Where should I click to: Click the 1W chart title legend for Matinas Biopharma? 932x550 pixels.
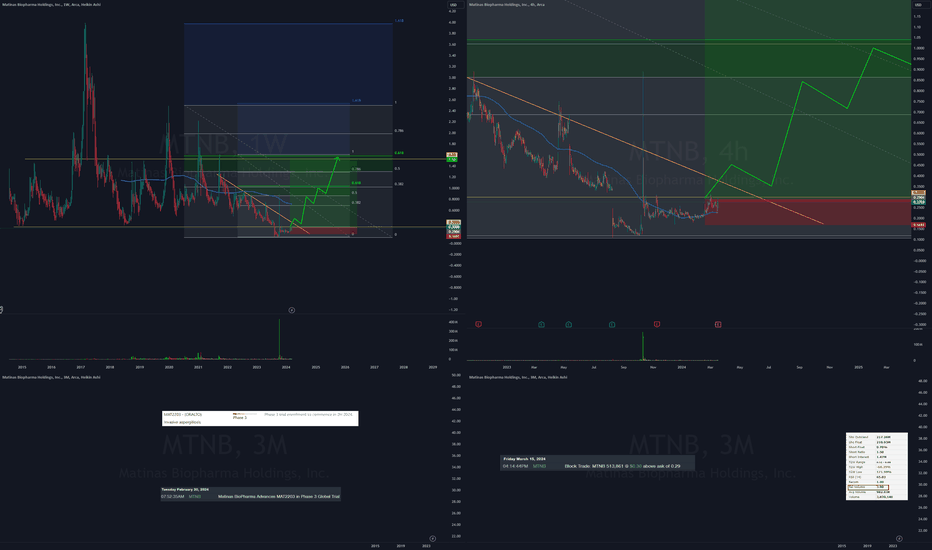pos(51,5)
